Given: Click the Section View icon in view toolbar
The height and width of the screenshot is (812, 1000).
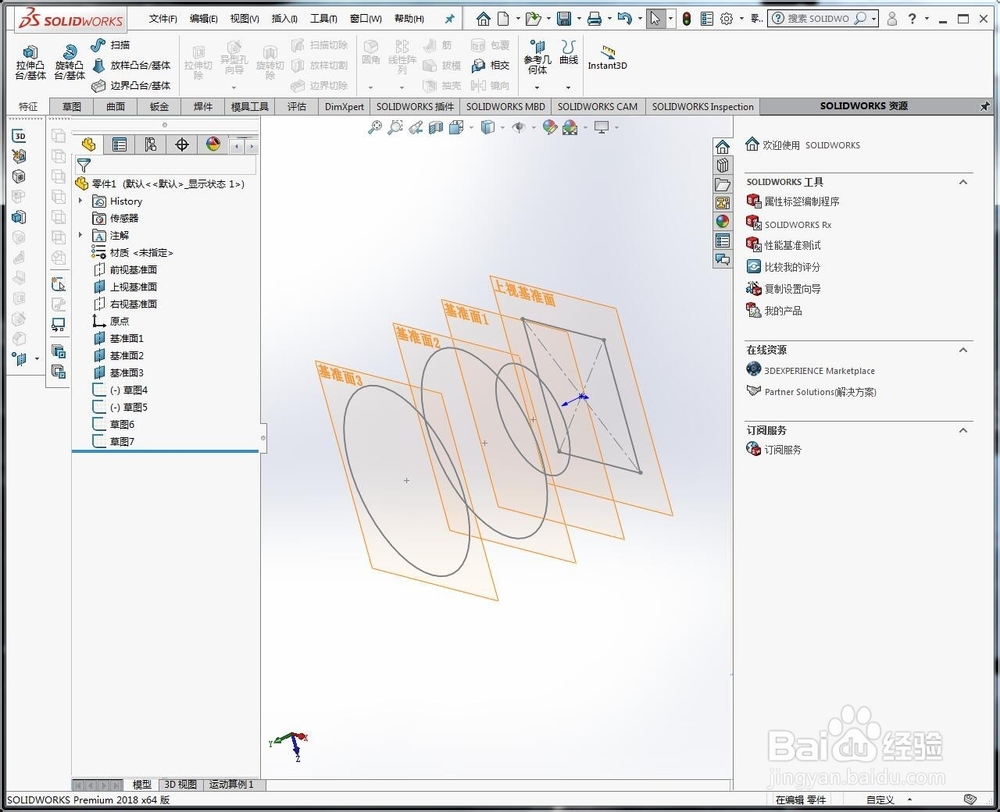Looking at the screenshot, I should [x=436, y=127].
